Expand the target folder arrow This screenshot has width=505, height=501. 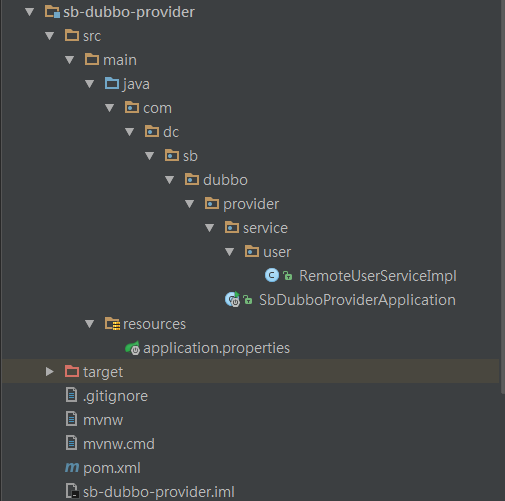50,372
